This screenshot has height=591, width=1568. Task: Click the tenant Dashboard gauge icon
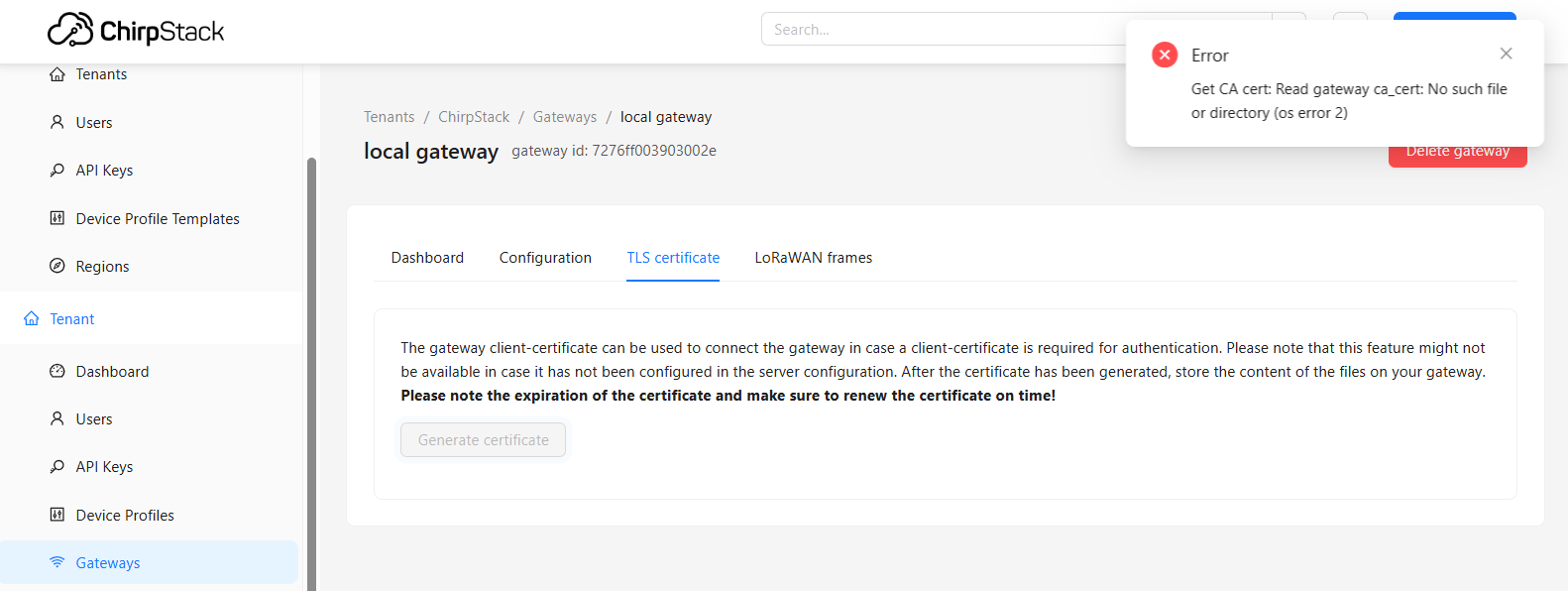57,371
